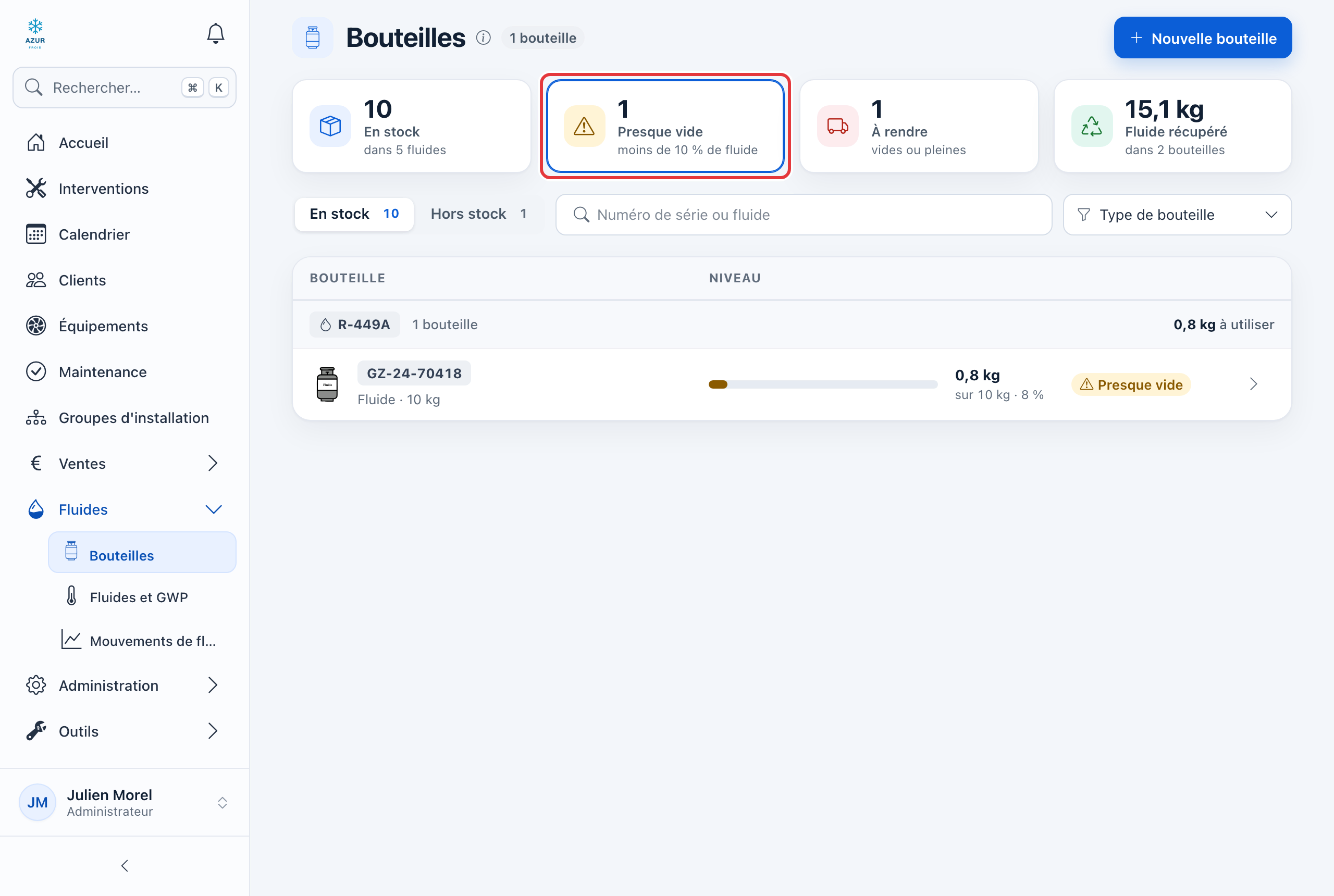Image resolution: width=1334 pixels, height=896 pixels.
Task: Click the Équipements fan icon
Action: click(x=36, y=325)
